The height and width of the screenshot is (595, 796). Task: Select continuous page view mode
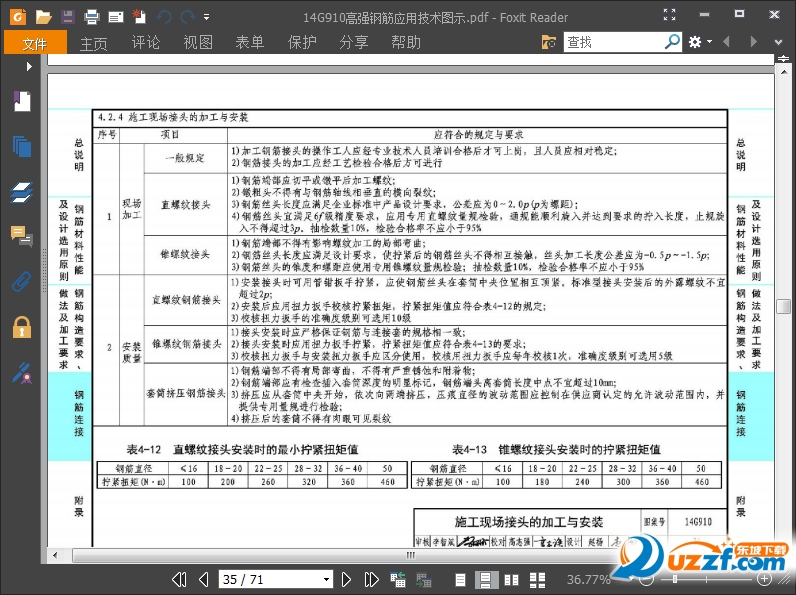point(485,579)
